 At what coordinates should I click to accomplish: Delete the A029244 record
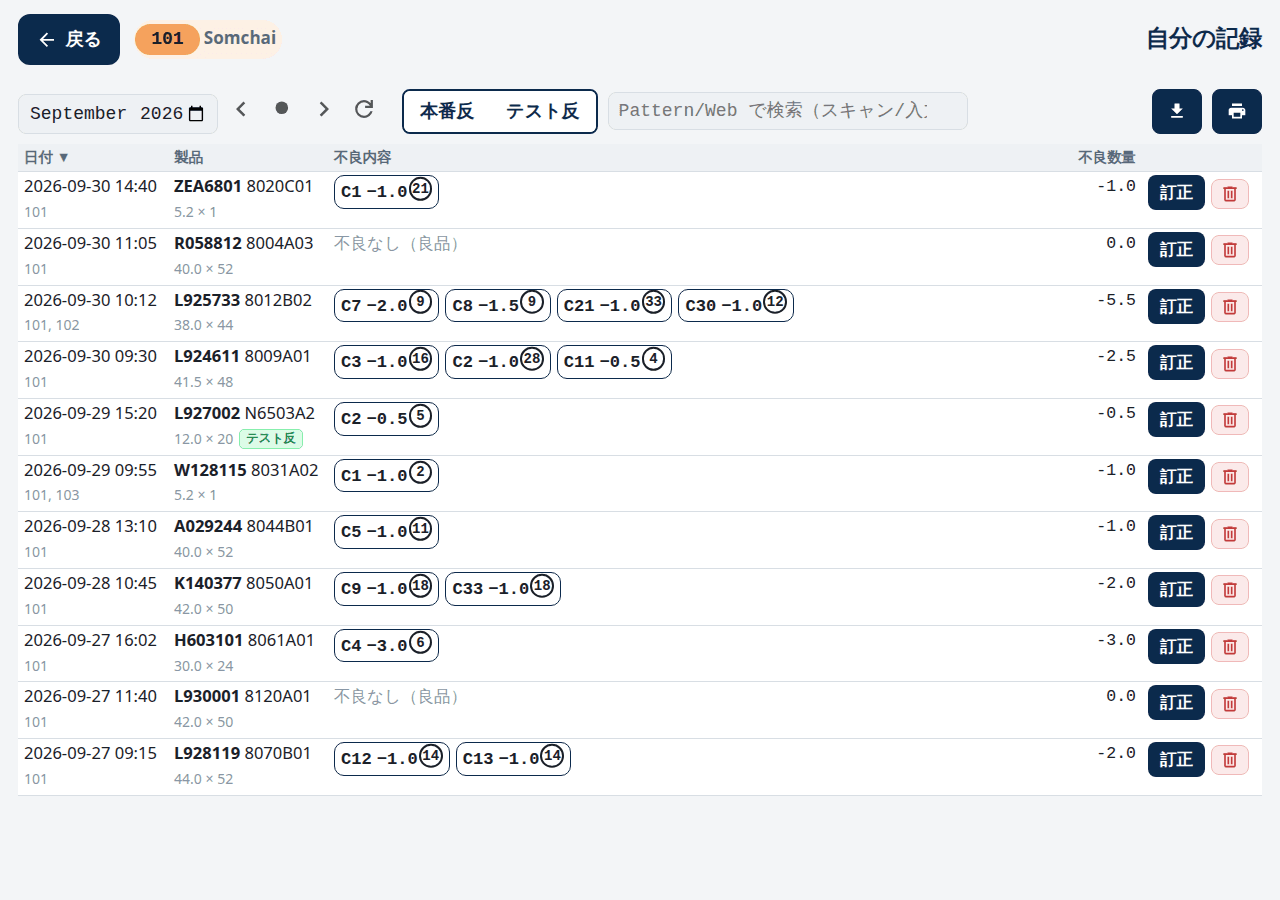tap(1230, 534)
